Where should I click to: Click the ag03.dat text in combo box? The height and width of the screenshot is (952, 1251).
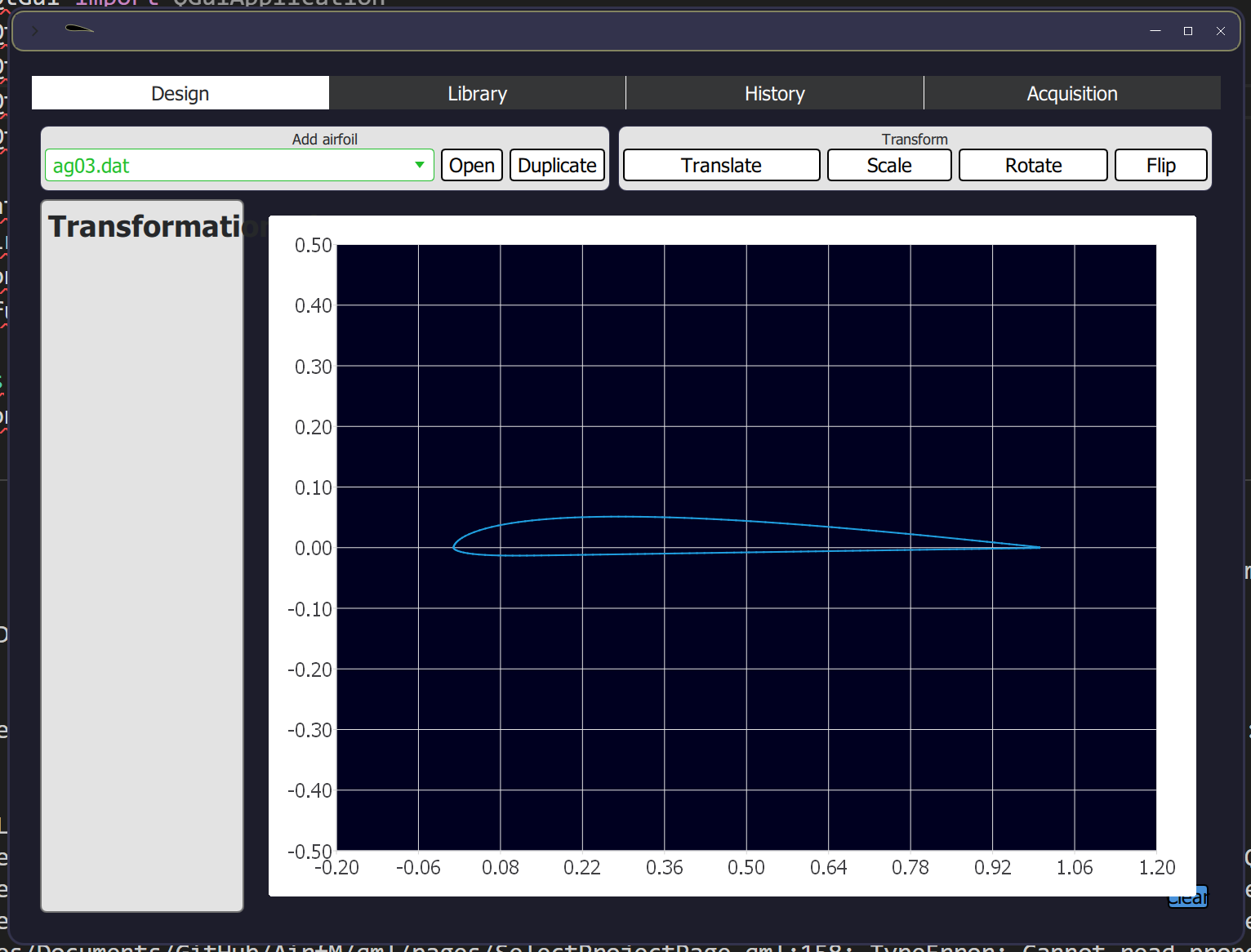point(91,166)
